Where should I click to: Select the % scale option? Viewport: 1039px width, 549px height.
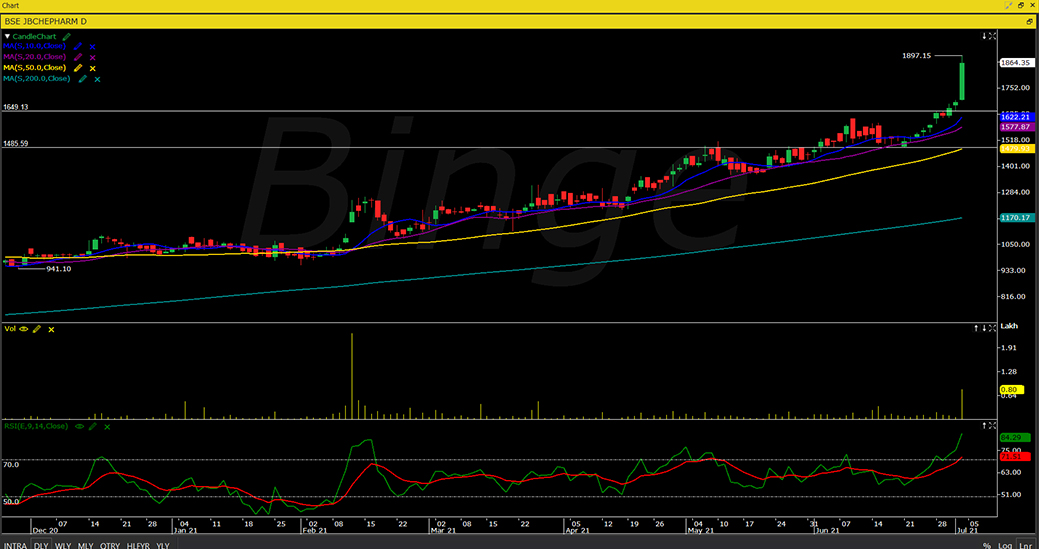[987, 546]
